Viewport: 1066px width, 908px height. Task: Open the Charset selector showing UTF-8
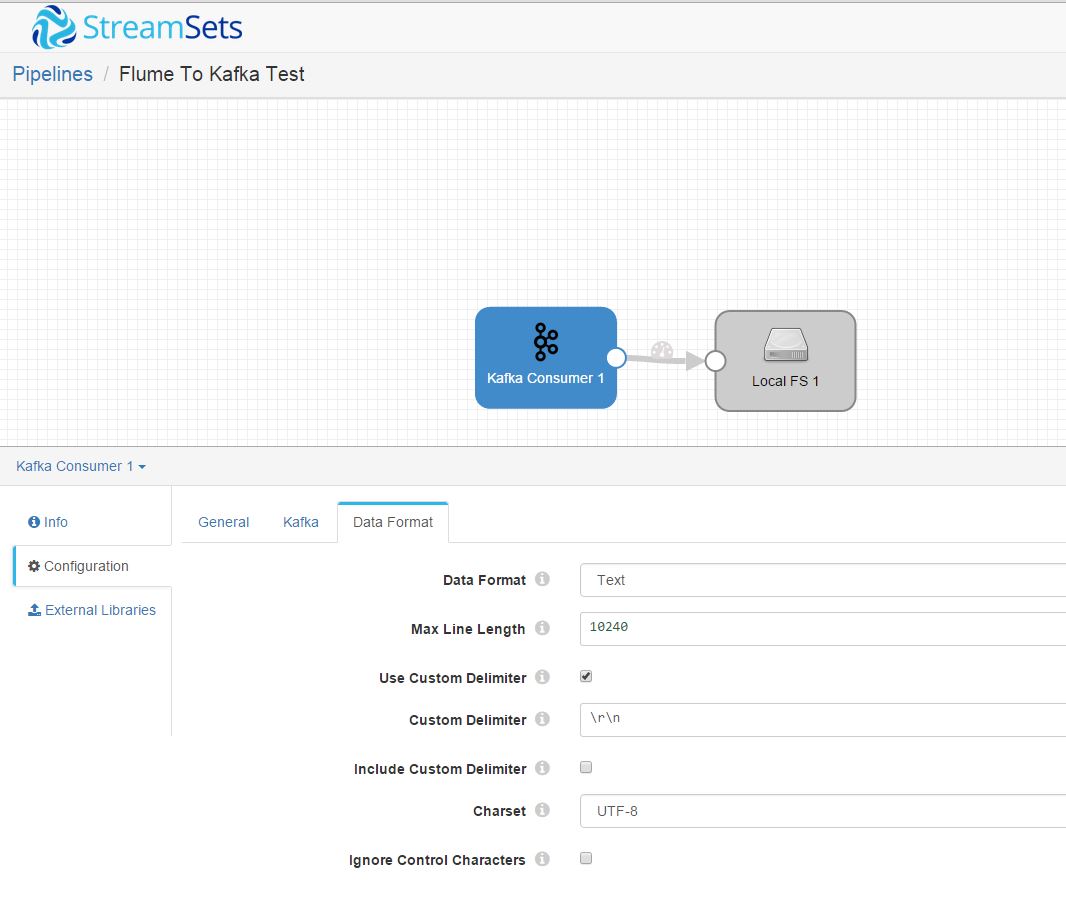tap(820, 811)
